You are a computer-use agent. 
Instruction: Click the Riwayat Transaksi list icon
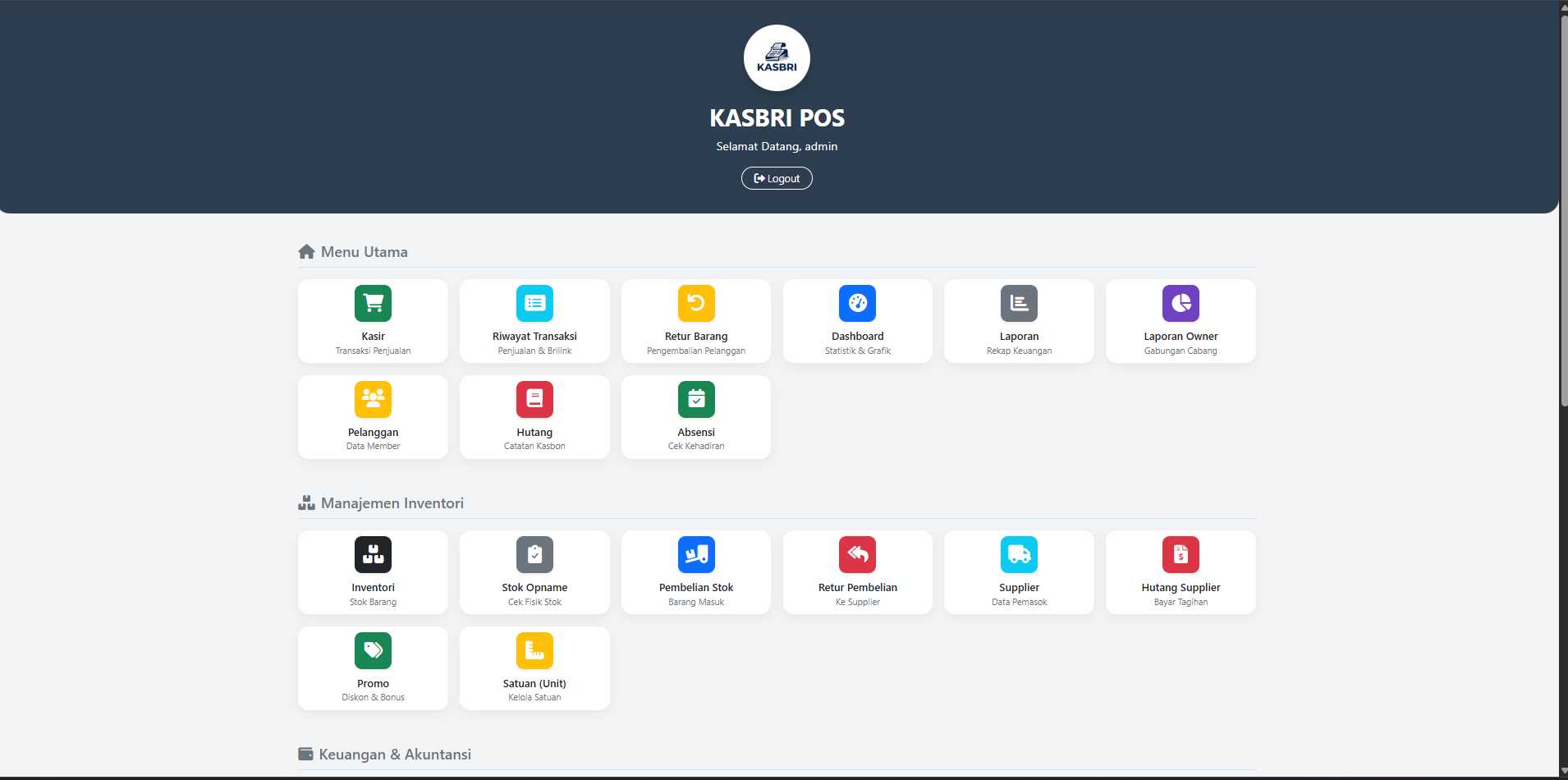(x=534, y=304)
